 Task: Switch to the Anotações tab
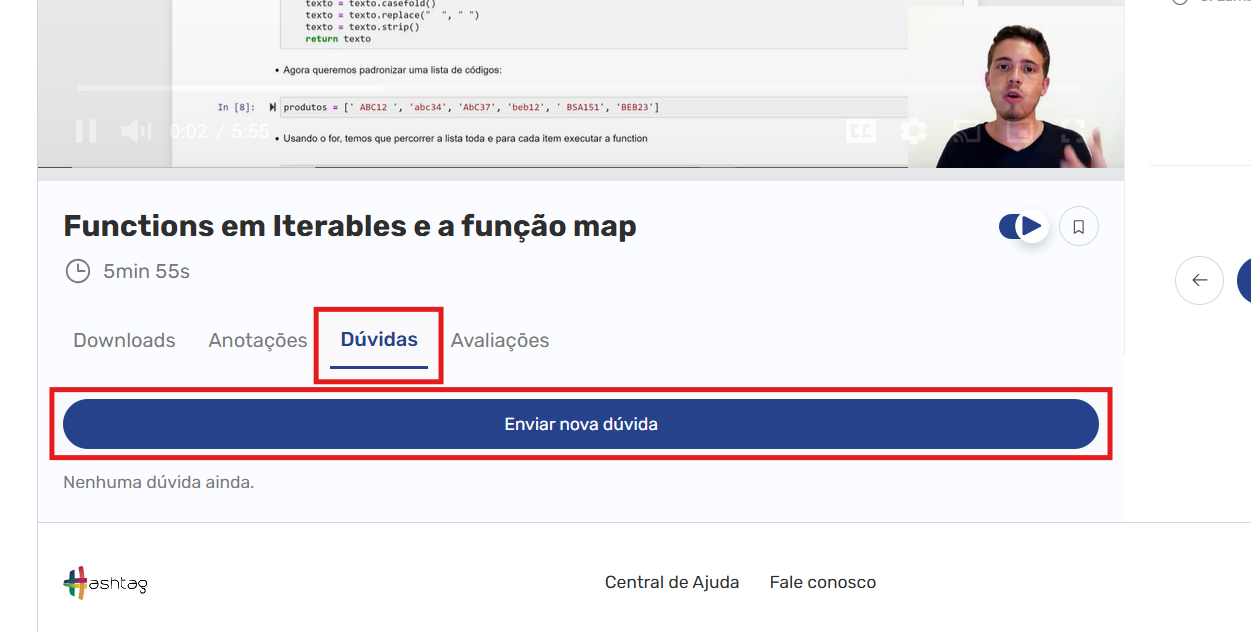click(258, 341)
